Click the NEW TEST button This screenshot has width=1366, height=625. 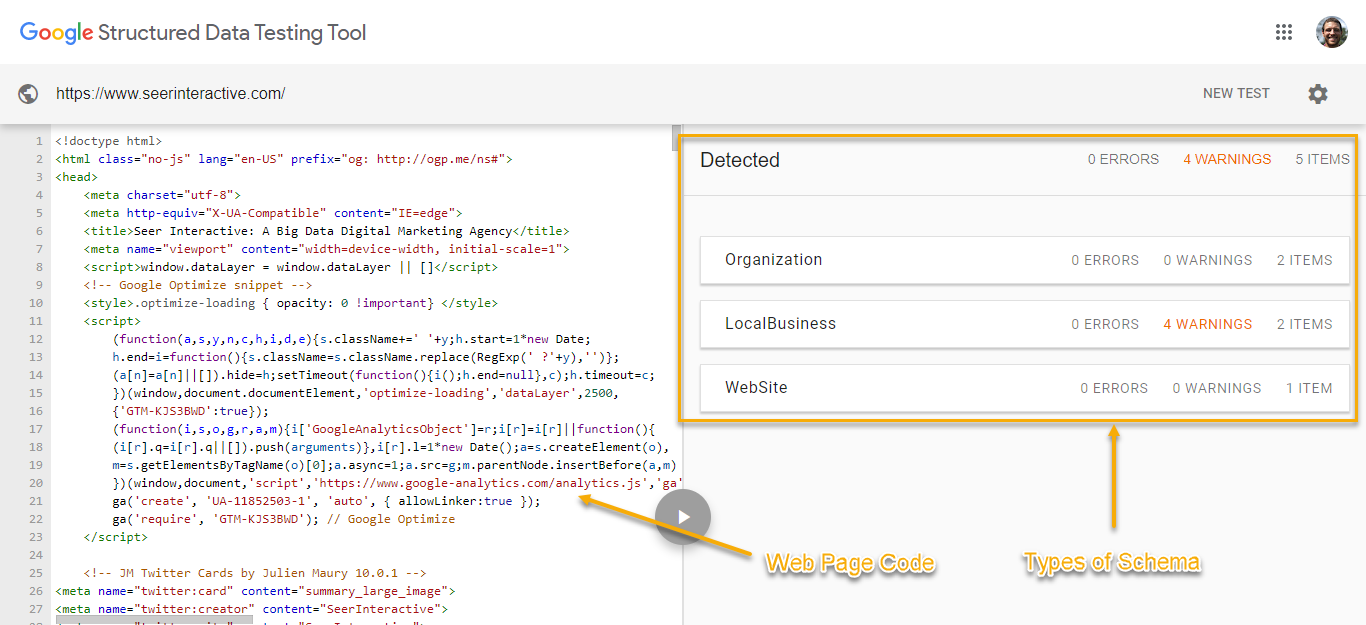(x=1236, y=94)
